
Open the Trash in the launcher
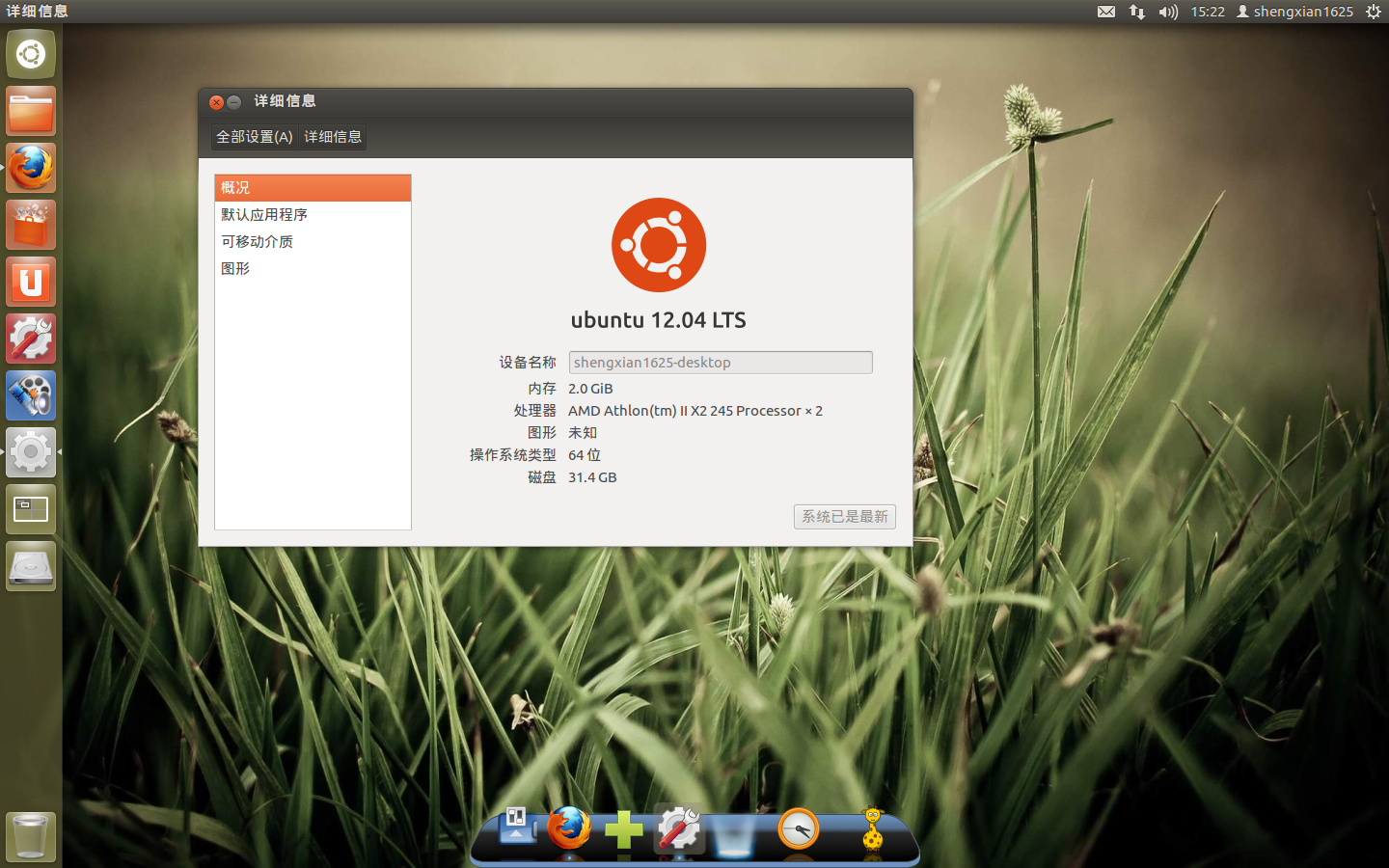tap(31, 836)
